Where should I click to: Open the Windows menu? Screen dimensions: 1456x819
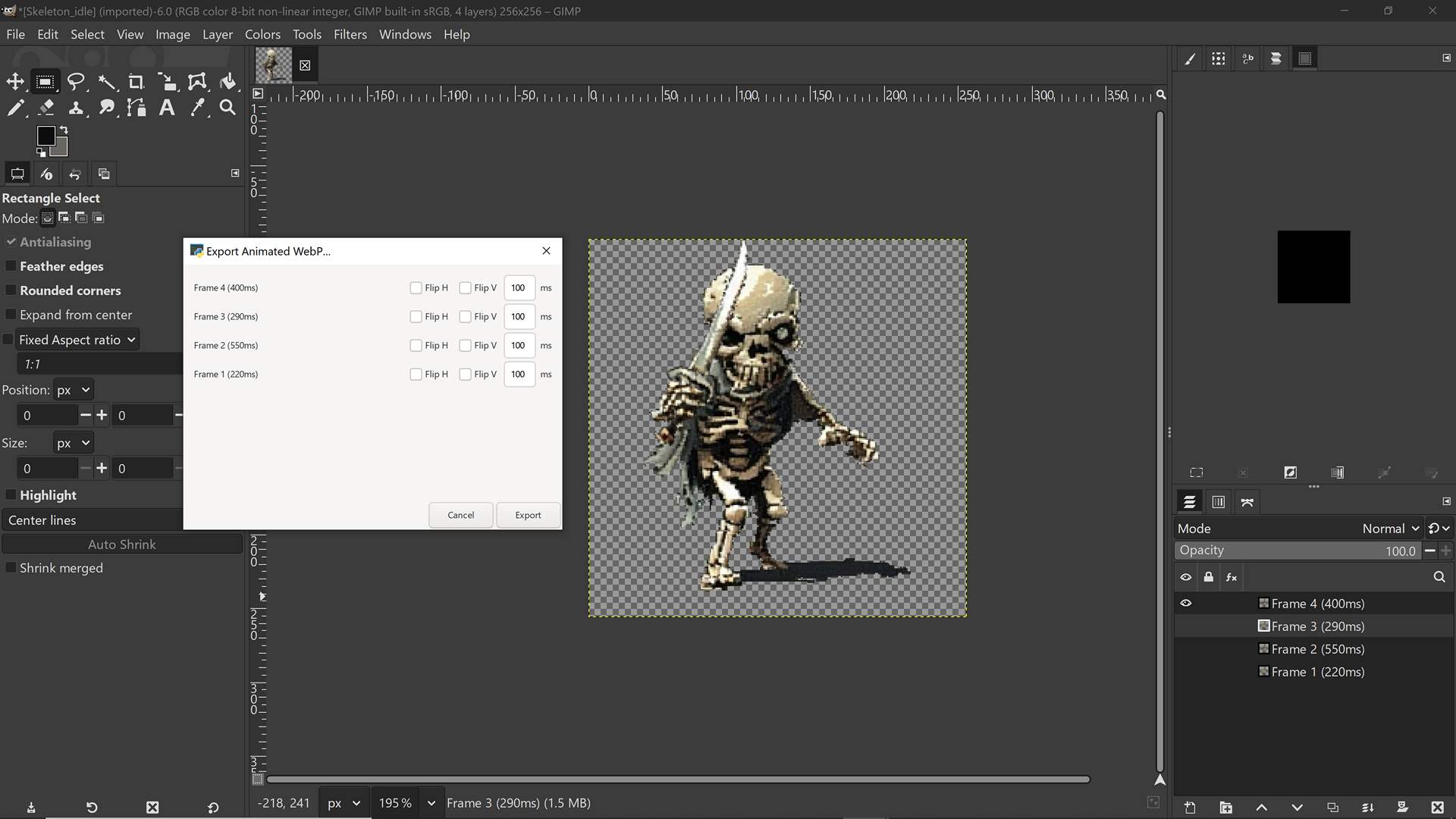405,34
